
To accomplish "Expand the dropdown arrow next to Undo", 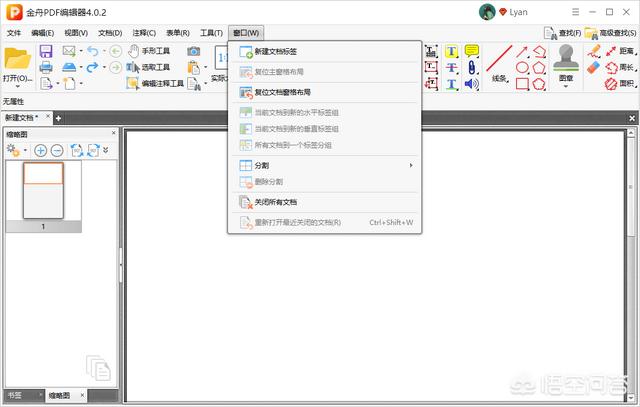I will coord(104,51).
